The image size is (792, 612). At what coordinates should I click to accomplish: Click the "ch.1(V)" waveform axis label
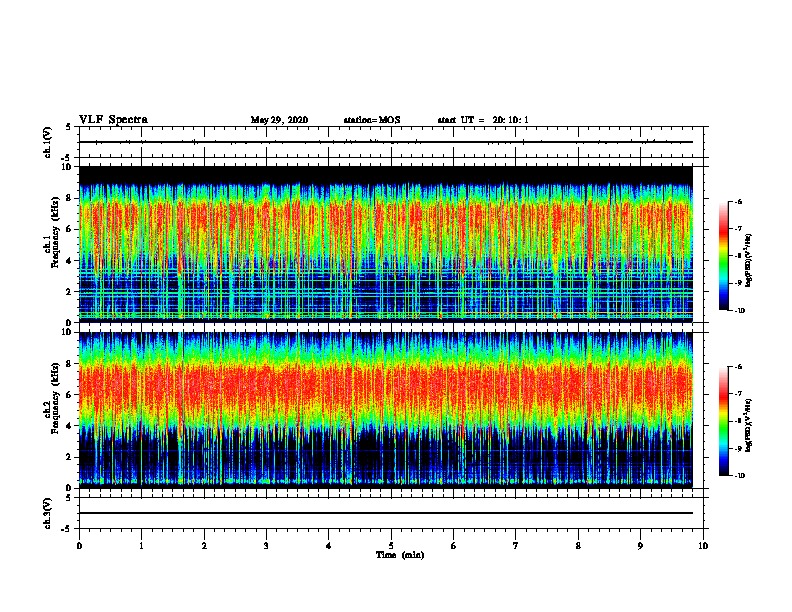pos(48,142)
